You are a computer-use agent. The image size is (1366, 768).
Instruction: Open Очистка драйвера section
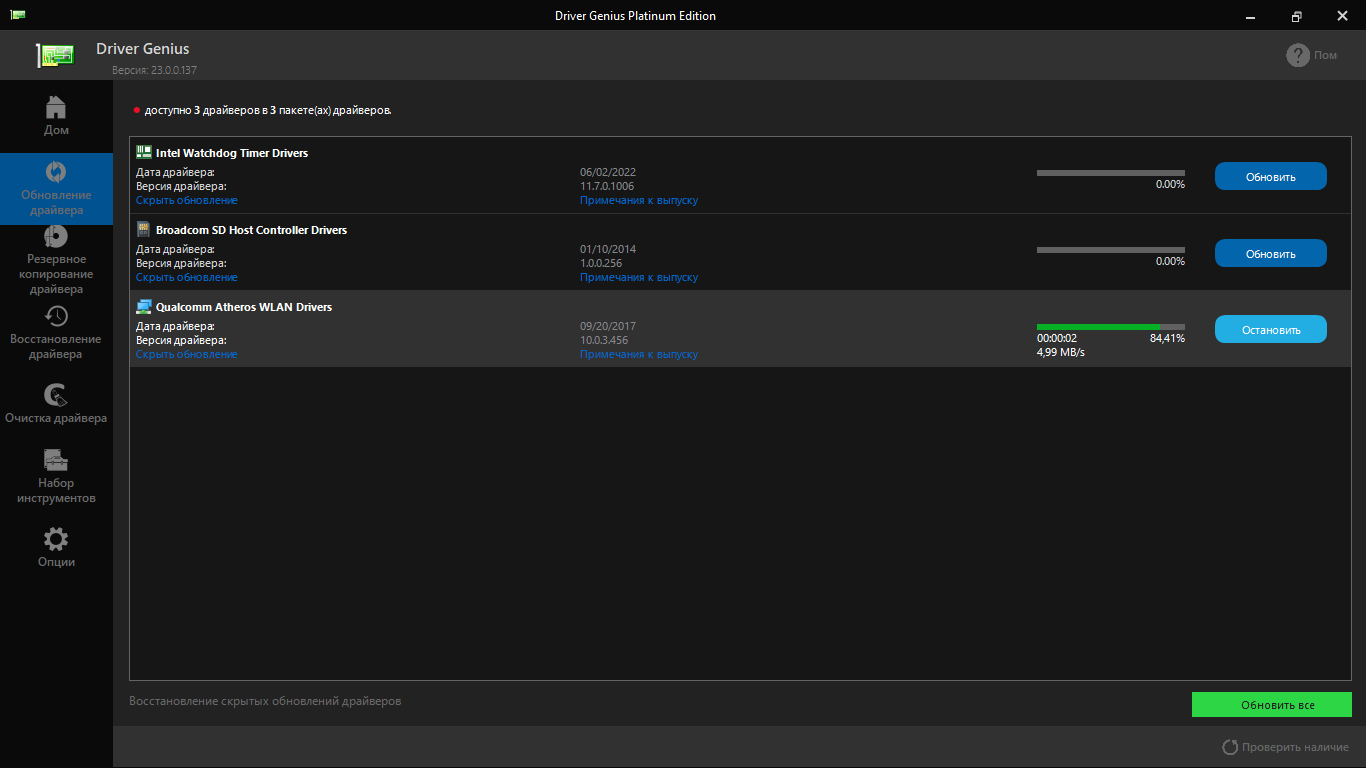(x=56, y=405)
